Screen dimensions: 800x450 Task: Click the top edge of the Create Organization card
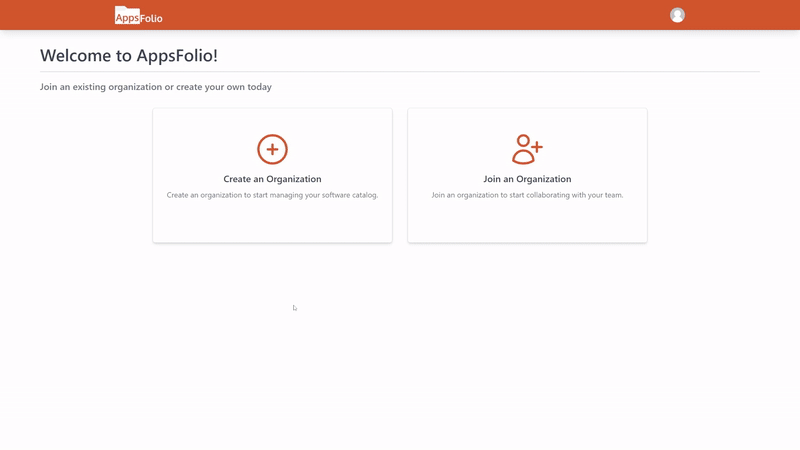pyautogui.click(x=272, y=110)
